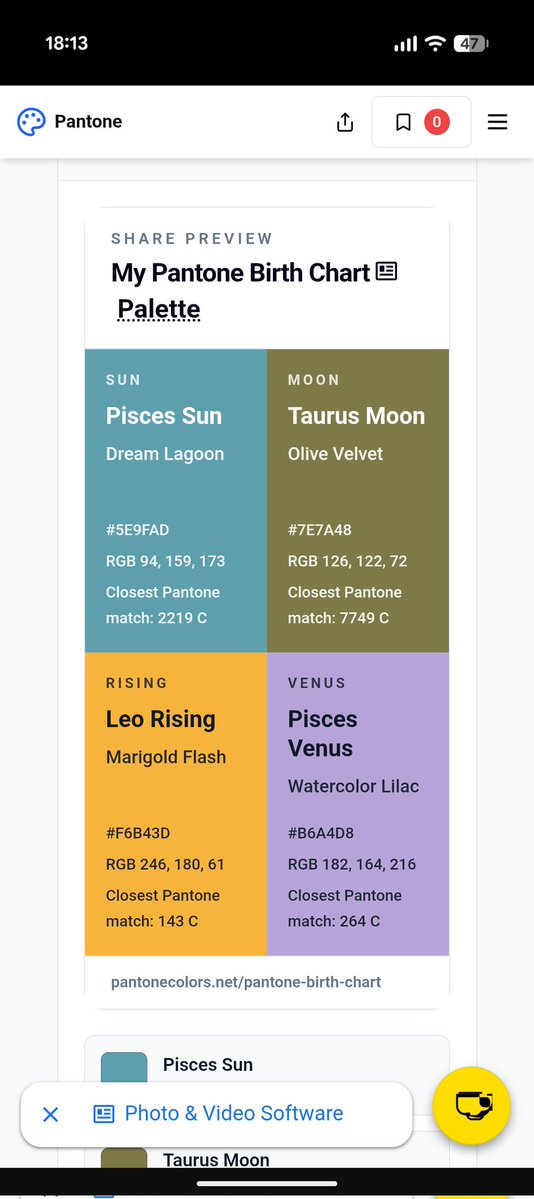
Task: Click the #5E9FAD hex code text
Action: 138,529
